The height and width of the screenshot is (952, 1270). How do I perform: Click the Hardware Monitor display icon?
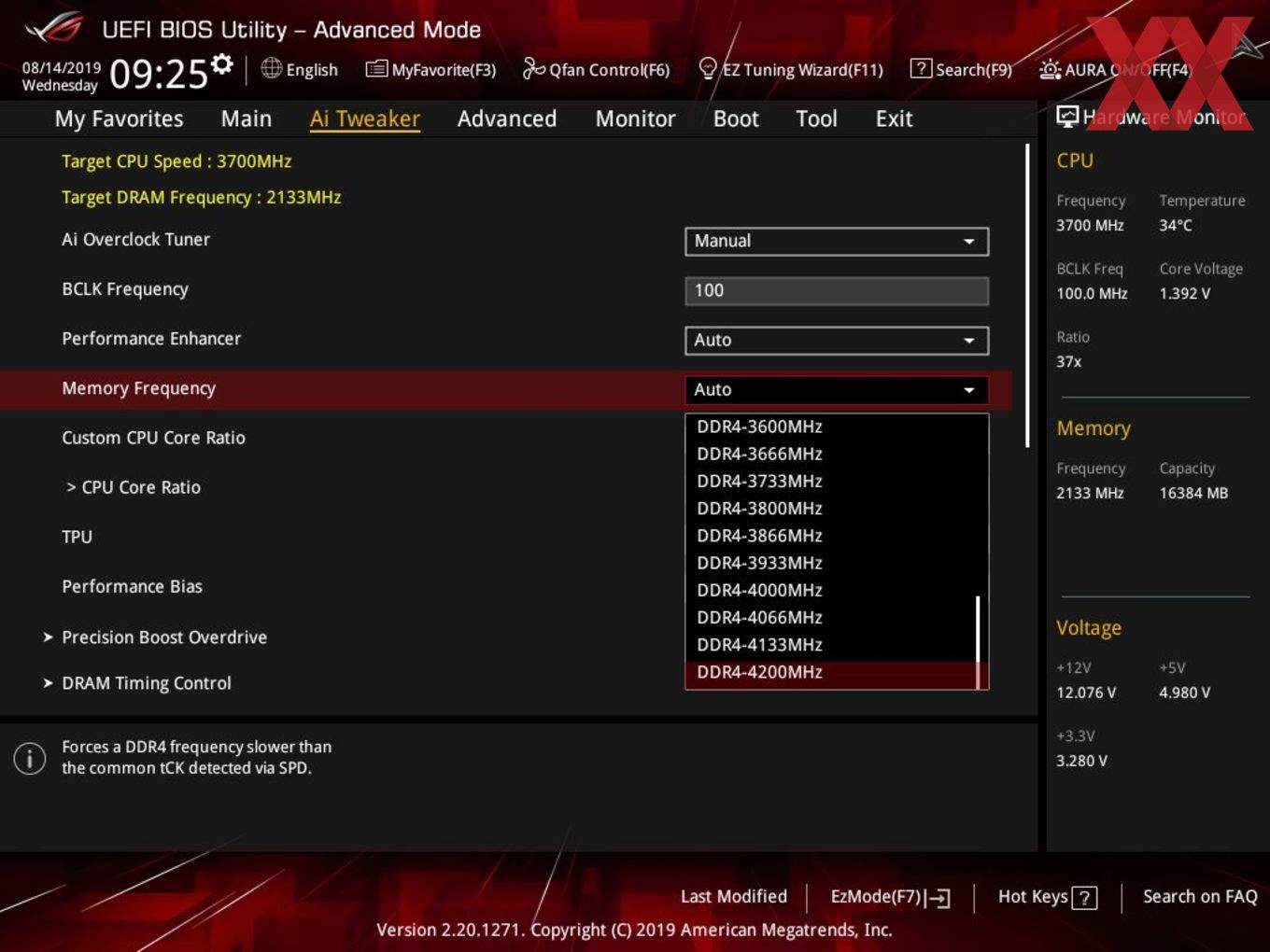pyautogui.click(x=1067, y=116)
